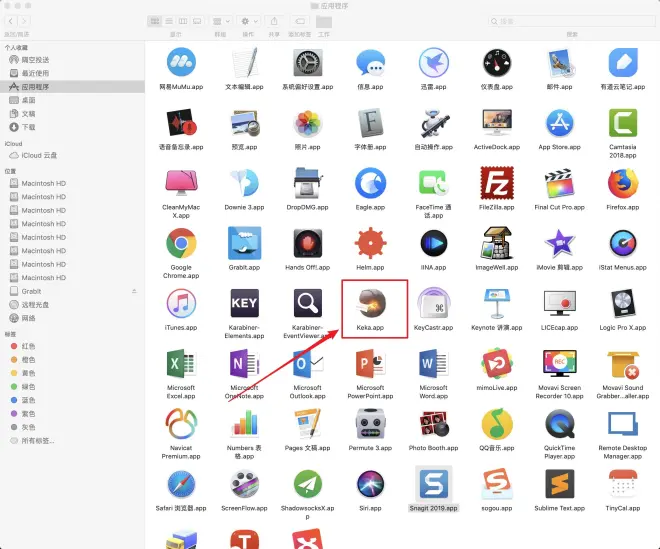Screen dimensions: 660x549
Task: Select CleanMyMac X.app icon
Action: 181,183
